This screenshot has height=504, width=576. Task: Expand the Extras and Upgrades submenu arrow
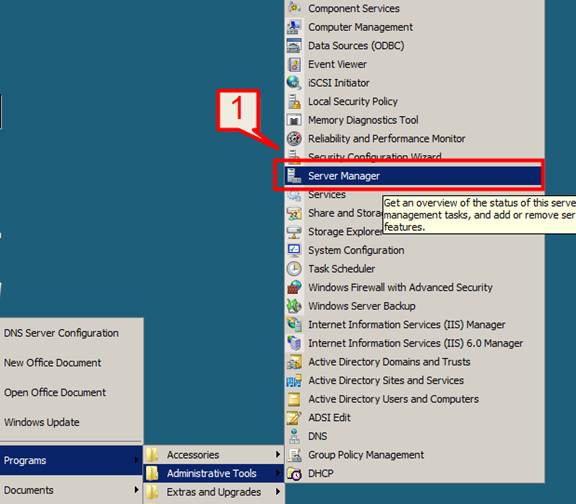pos(278,492)
